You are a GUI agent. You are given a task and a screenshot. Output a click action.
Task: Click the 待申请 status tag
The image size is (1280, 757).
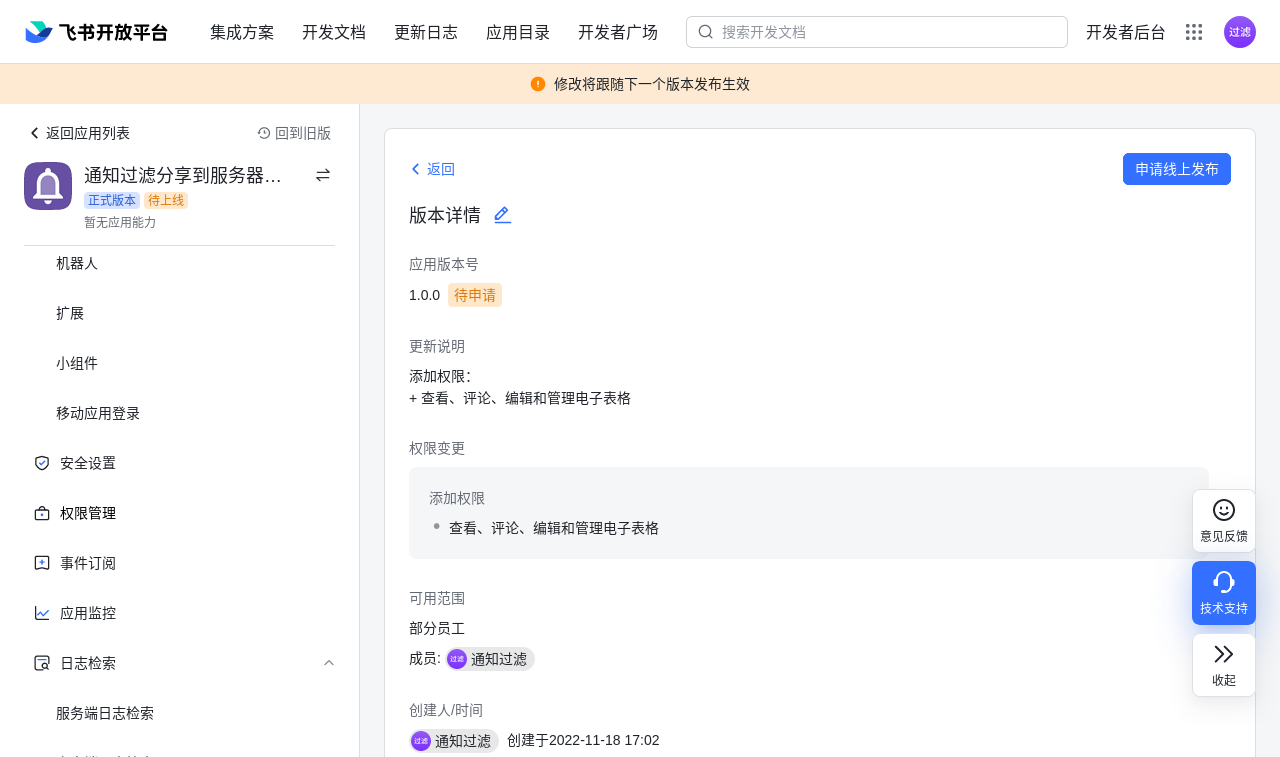(475, 295)
